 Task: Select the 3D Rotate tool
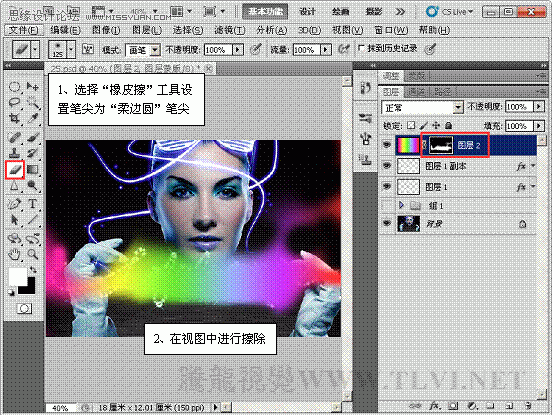tap(14, 239)
